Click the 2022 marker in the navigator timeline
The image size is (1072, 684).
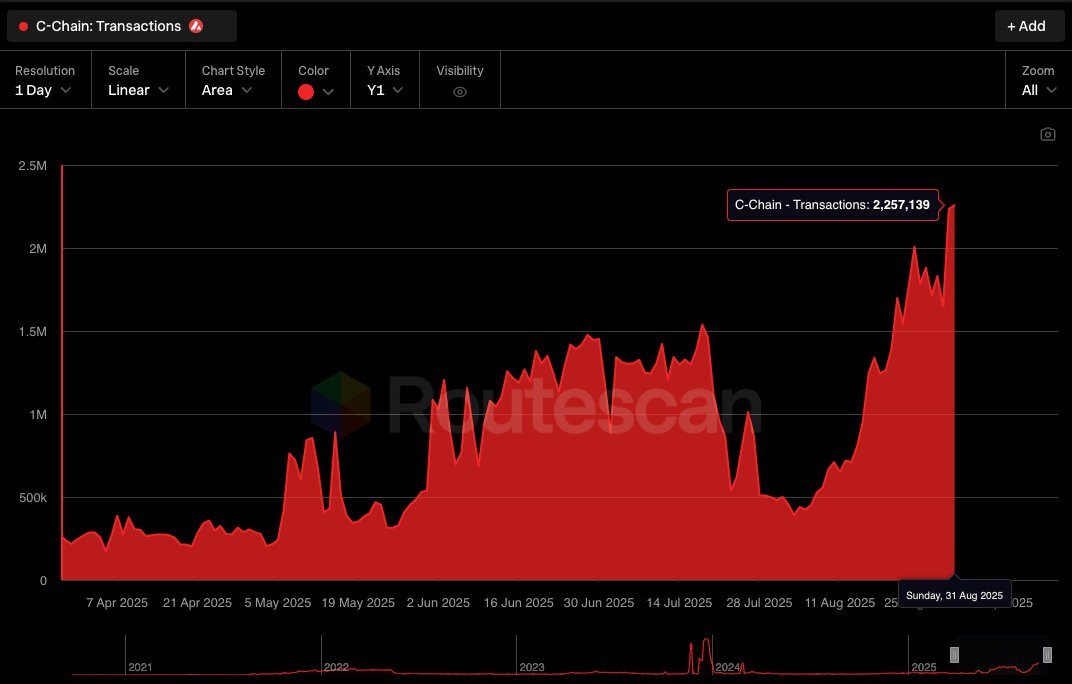point(336,667)
